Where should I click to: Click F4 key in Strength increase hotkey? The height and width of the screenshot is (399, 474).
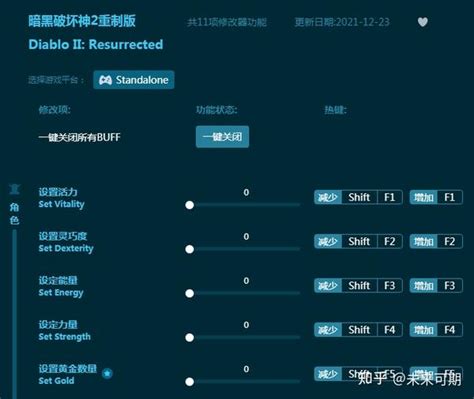pos(450,330)
